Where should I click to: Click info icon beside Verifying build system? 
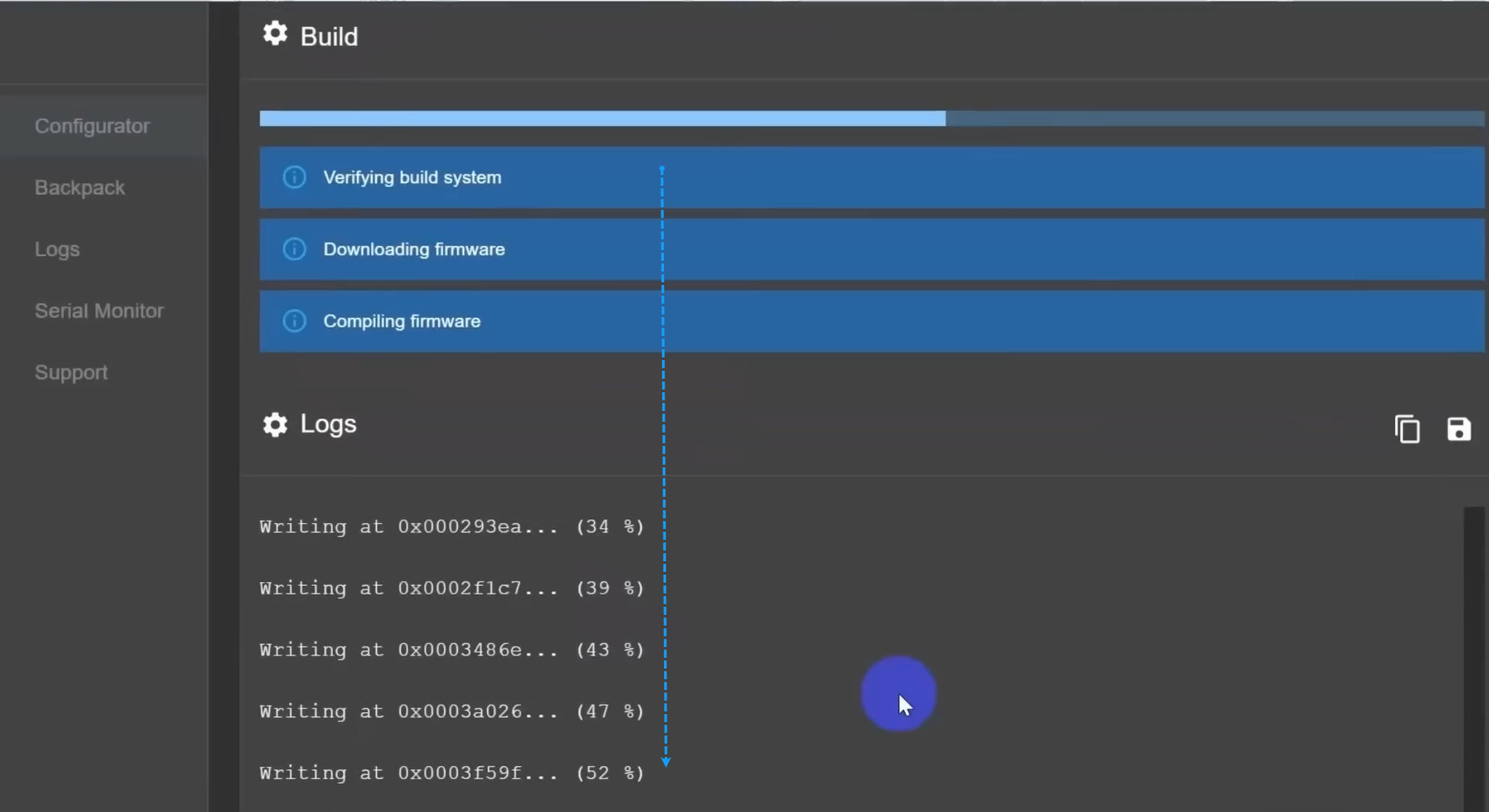coord(294,178)
